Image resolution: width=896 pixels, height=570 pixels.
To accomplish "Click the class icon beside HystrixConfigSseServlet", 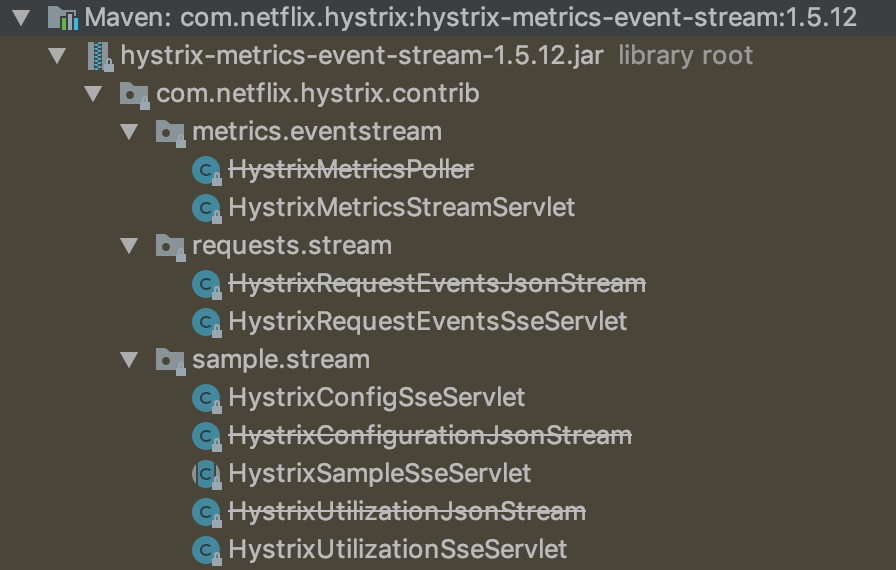I will 206,398.
